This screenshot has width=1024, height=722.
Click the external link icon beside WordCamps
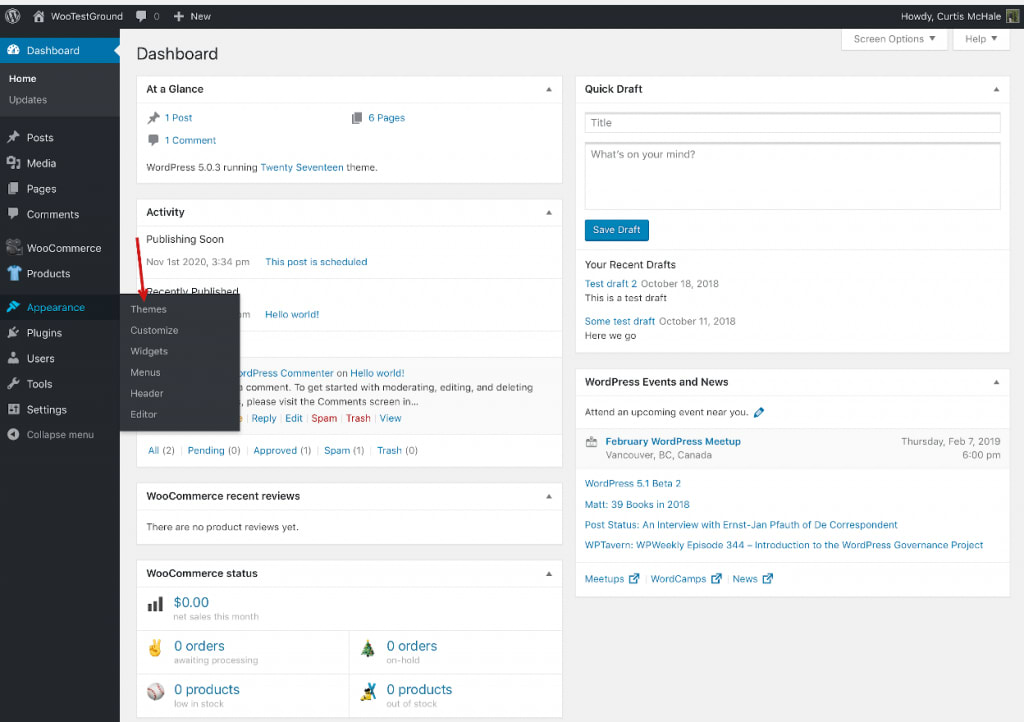tap(716, 578)
